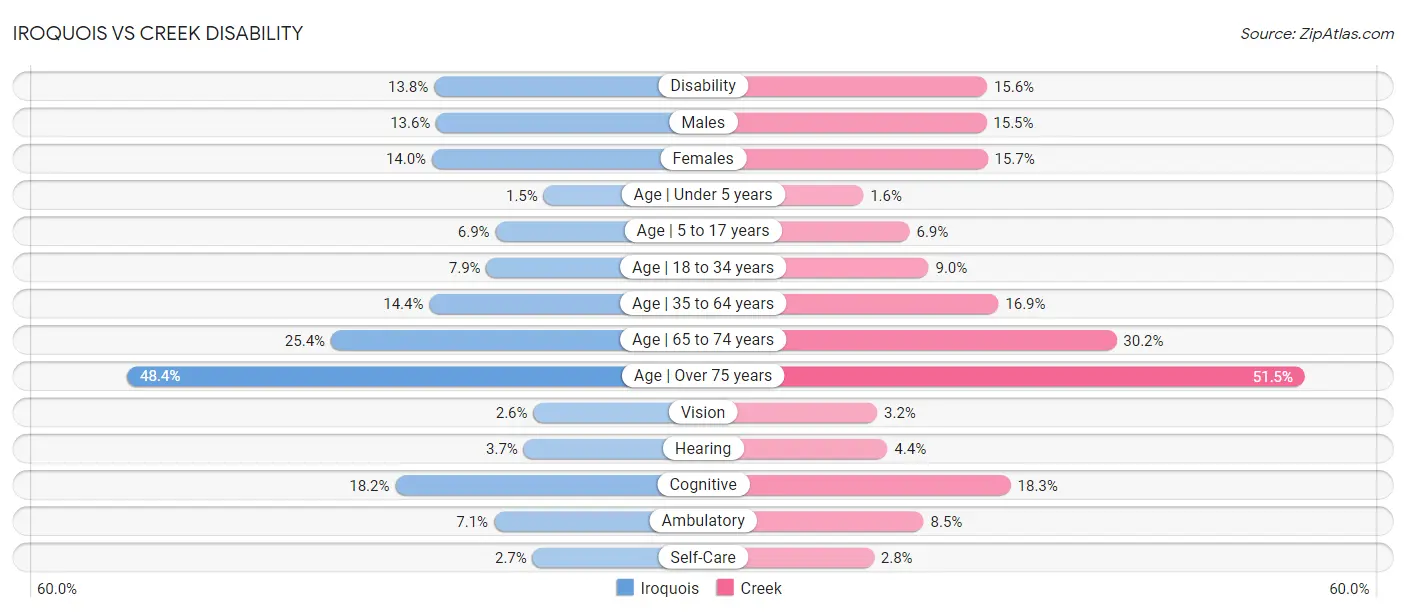Screen dimensions: 1406x612
Task: Toggle the Iroquois legend label
Action: [x=670, y=588]
